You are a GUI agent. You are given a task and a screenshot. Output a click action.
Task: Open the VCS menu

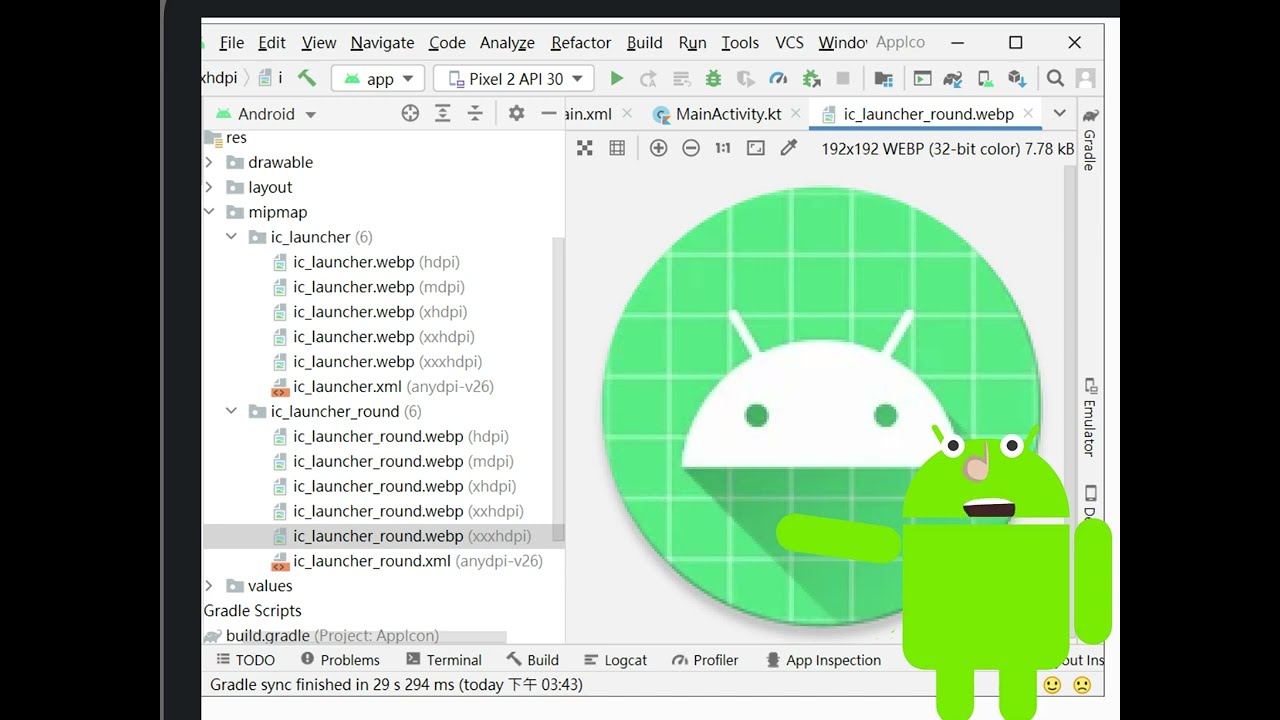tap(789, 43)
